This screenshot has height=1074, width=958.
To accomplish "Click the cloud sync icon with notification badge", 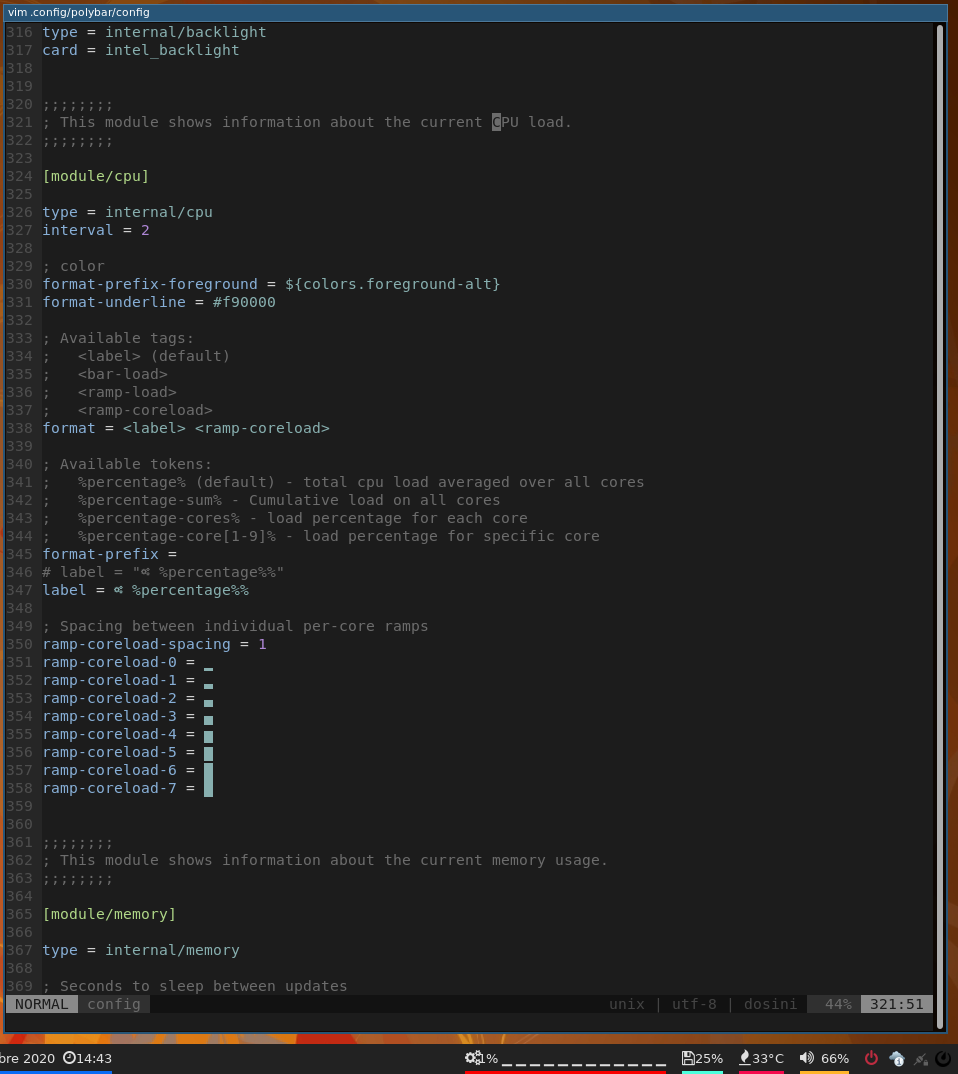I will tap(897, 1057).
